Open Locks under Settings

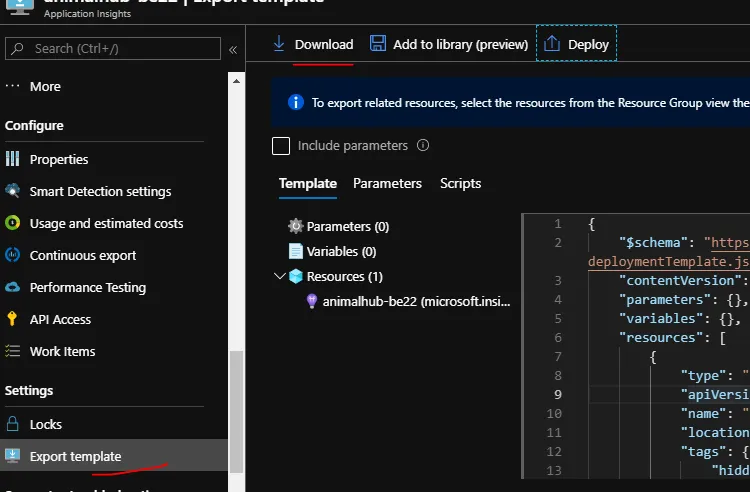pos(45,424)
